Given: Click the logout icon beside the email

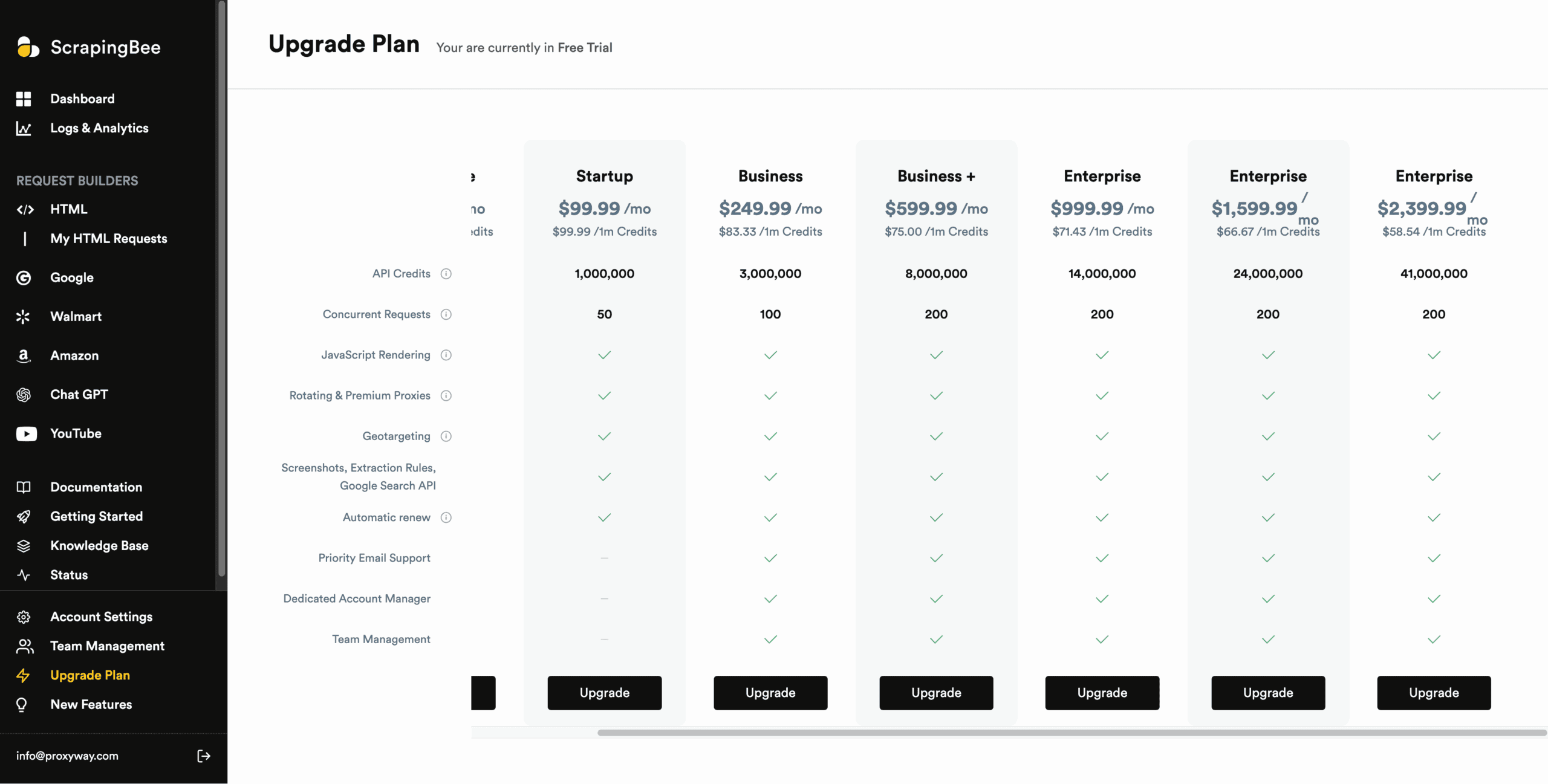Looking at the screenshot, I should (x=204, y=756).
